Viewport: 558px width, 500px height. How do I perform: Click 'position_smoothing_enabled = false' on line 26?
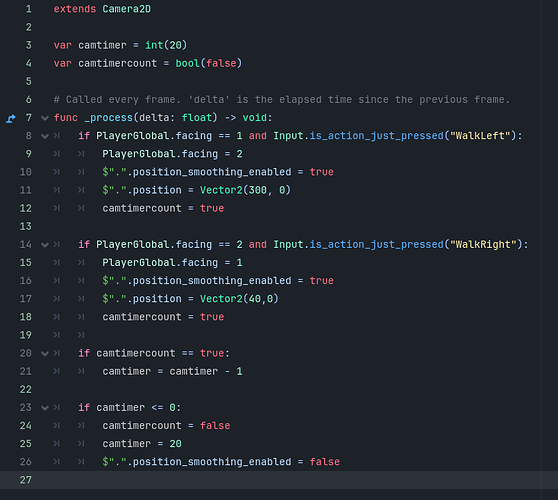236,462
